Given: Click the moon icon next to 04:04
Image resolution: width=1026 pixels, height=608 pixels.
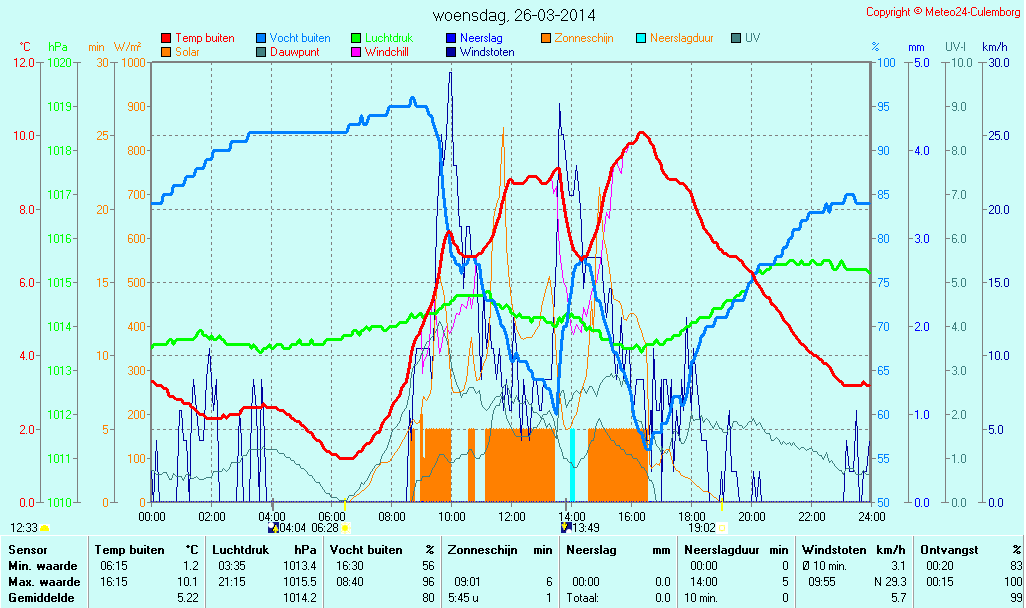Looking at the screenshot, I should (273, 527).
